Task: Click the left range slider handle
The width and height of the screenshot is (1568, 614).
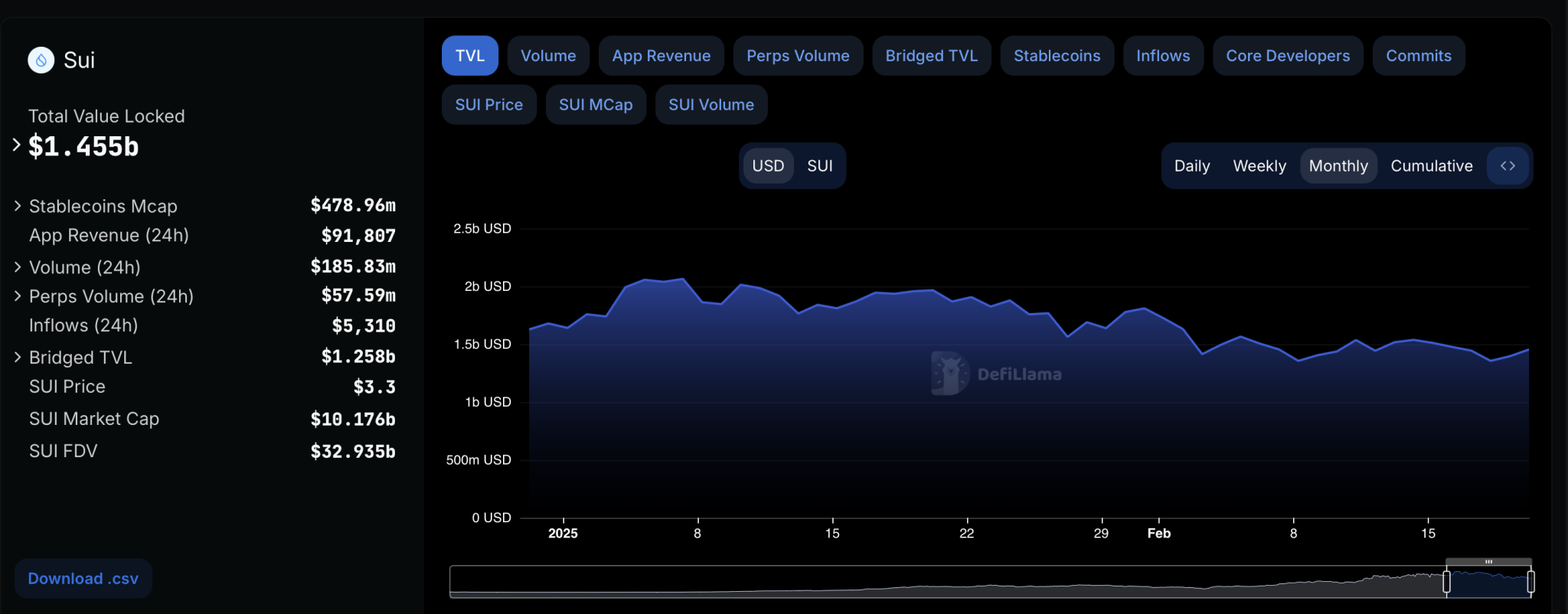Action: click(1446, 582)
